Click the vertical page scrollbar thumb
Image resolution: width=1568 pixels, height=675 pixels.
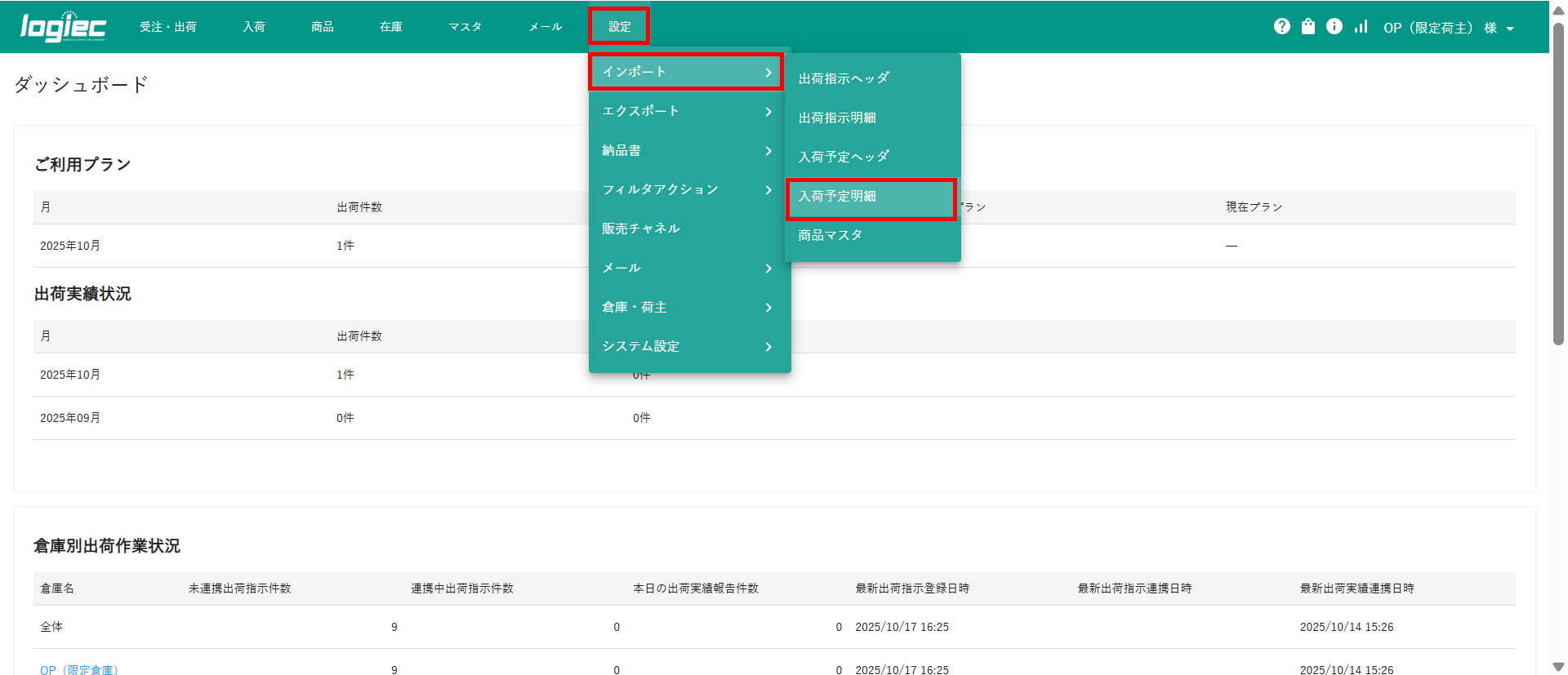(1558, 184)
